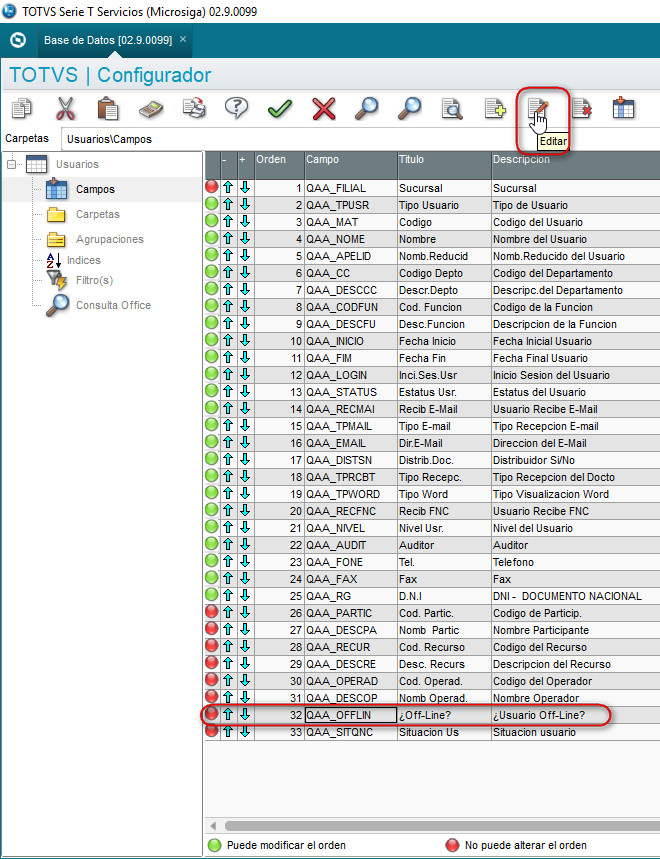660x859 pixels.
Task: Open Help question mark icon
Action: [237, 108]
